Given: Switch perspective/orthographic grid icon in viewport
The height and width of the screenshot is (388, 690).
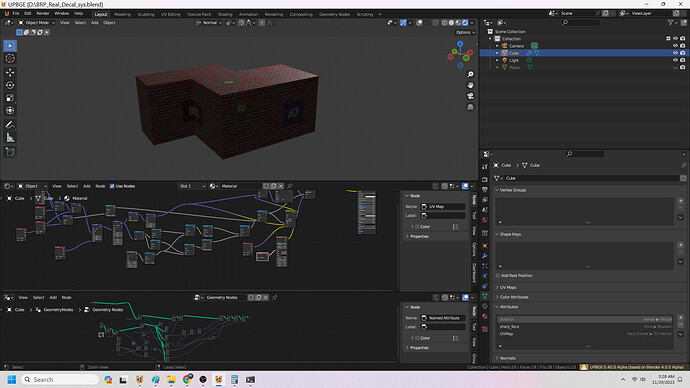Looking at the screenshot, I should (x=470, y=107).
